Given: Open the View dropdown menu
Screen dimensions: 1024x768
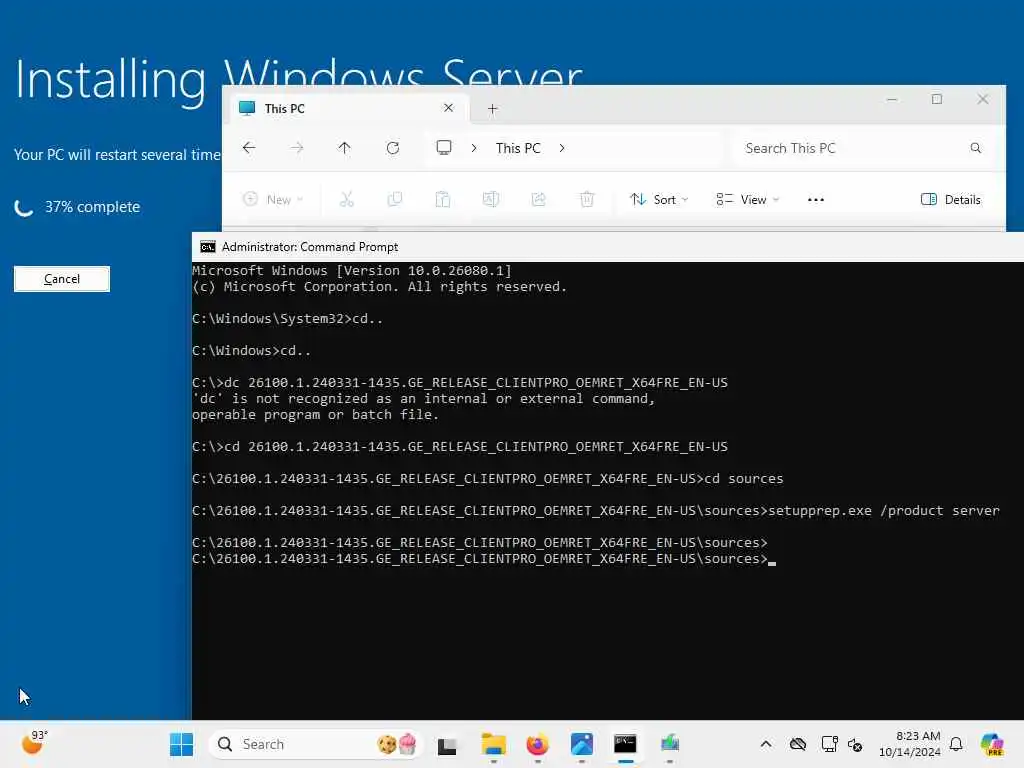Looking at the screenshot, I should coord(748,199).
